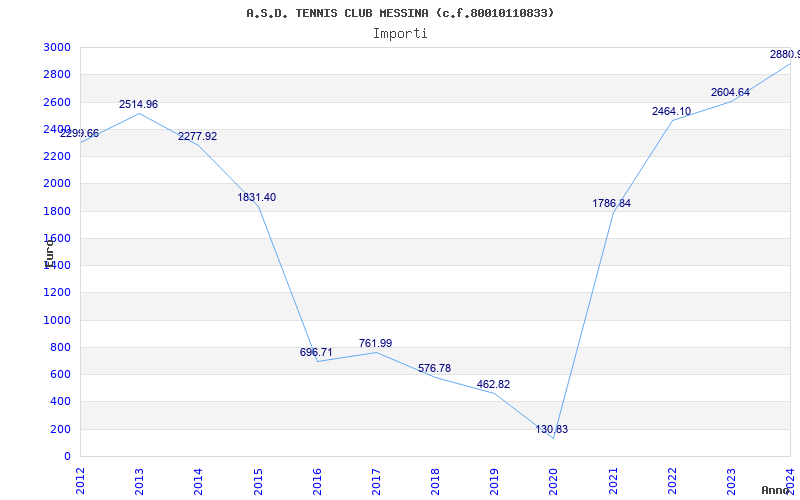Click y-axis tick label 800
Viewport: 800px width, 500px height.
click(61, 347)
